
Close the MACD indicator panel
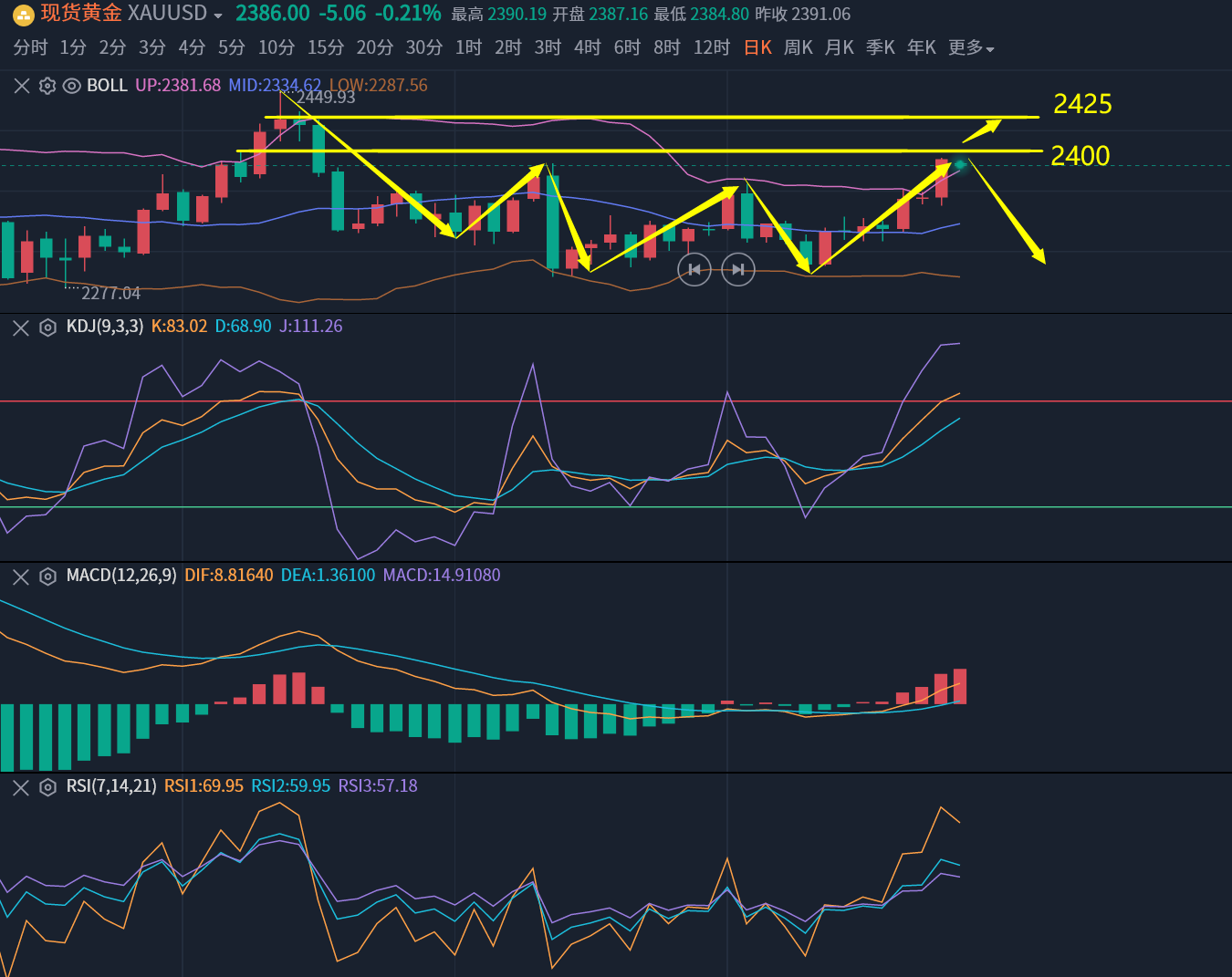click(x=21, y=577)
